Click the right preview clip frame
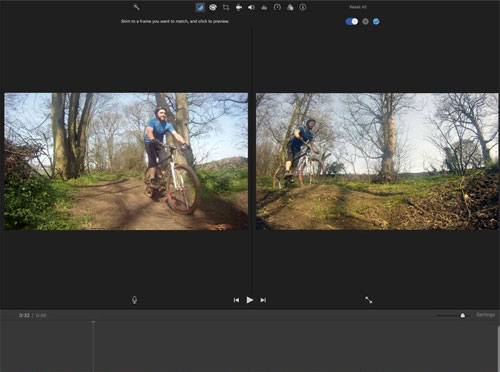 [x=377, y=161]
